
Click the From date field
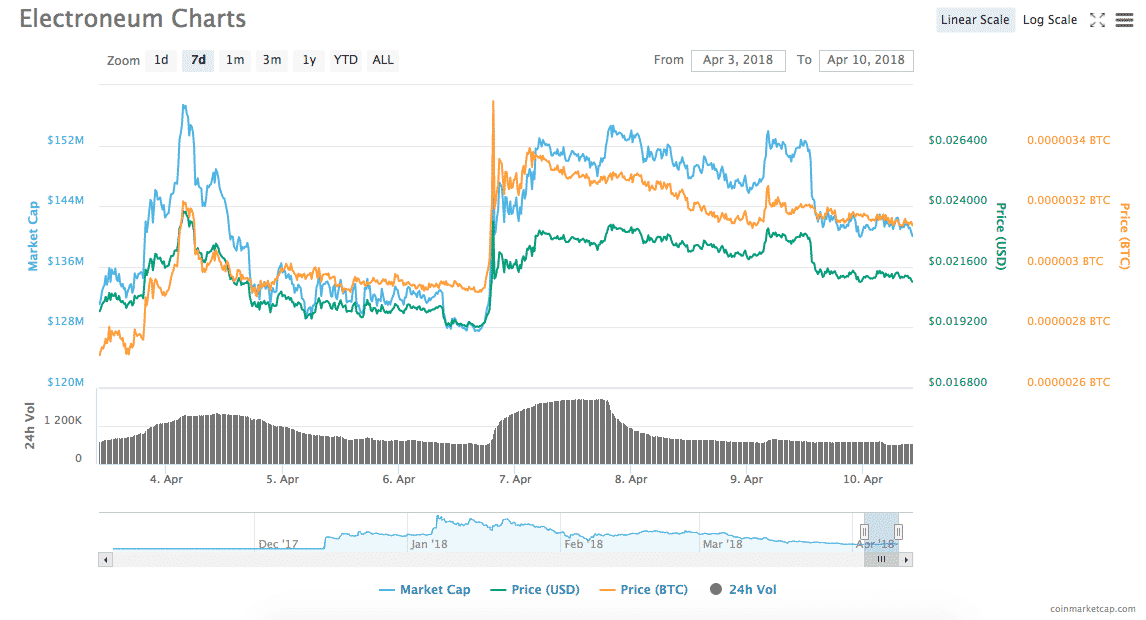(x=738, y=60)
